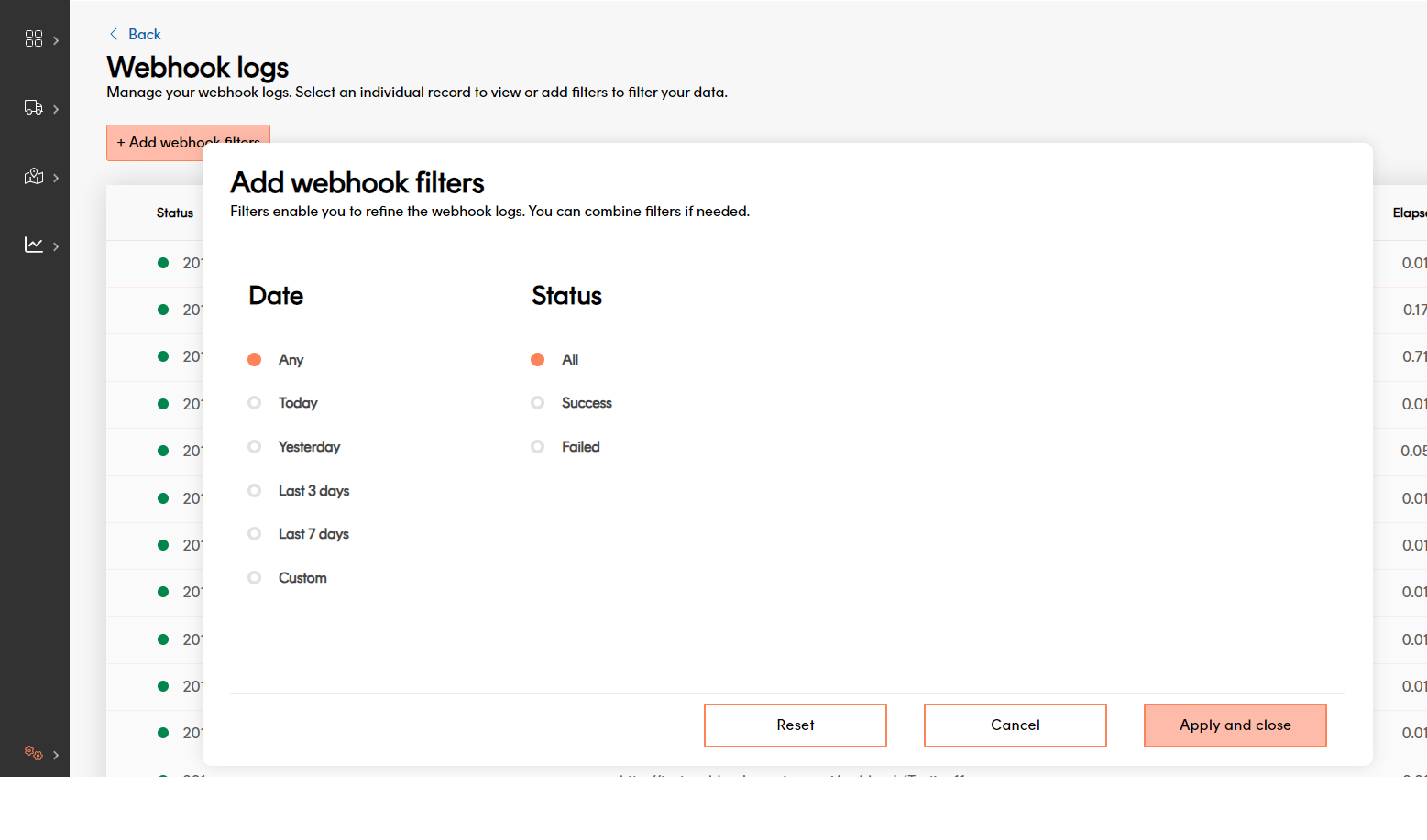The height and width of the screenshot is (840, 1427).
Task: Click the dashboard grid icon in sidebar
Action: click(x=34, y=38)
